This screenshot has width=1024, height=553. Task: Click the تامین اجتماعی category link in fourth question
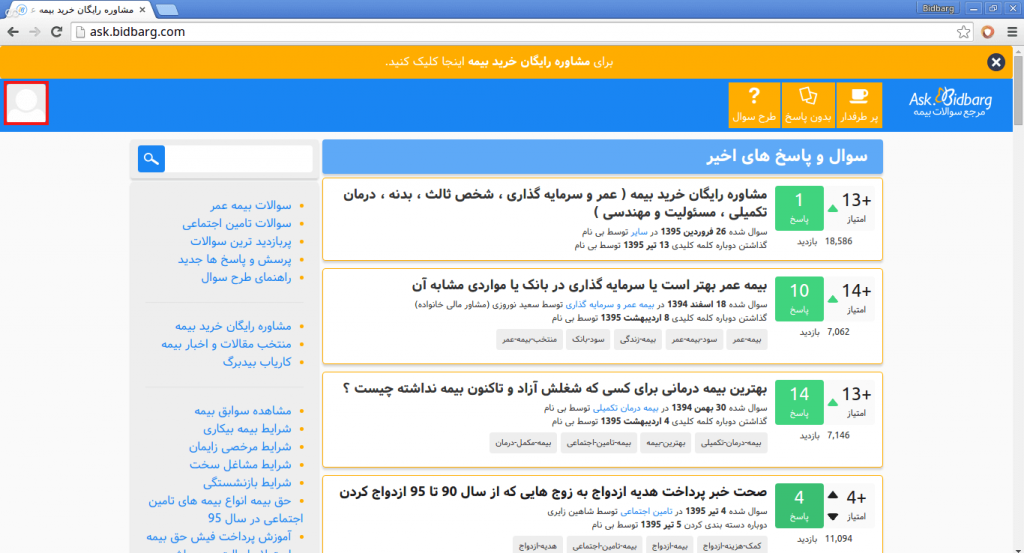click(646, 511)
